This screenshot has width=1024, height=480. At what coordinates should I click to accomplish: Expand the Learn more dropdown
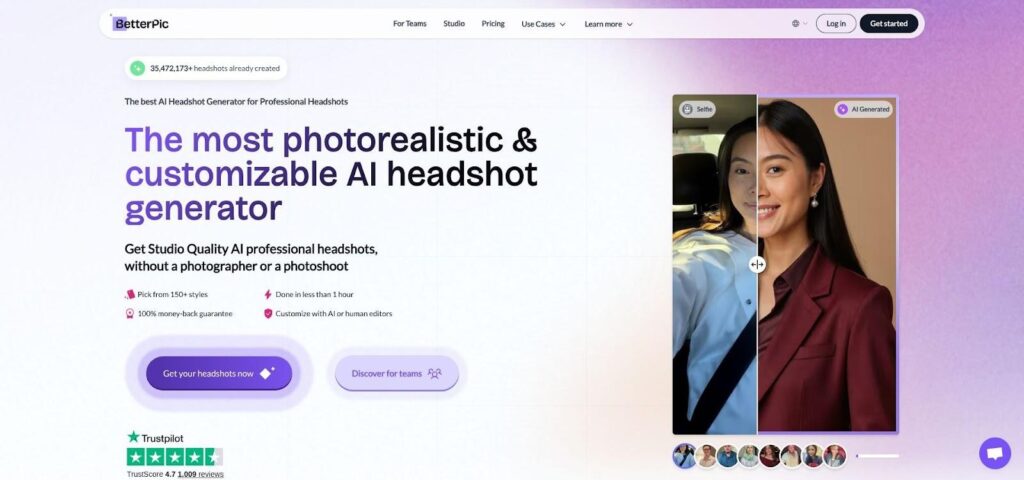(x=608, y=24)
